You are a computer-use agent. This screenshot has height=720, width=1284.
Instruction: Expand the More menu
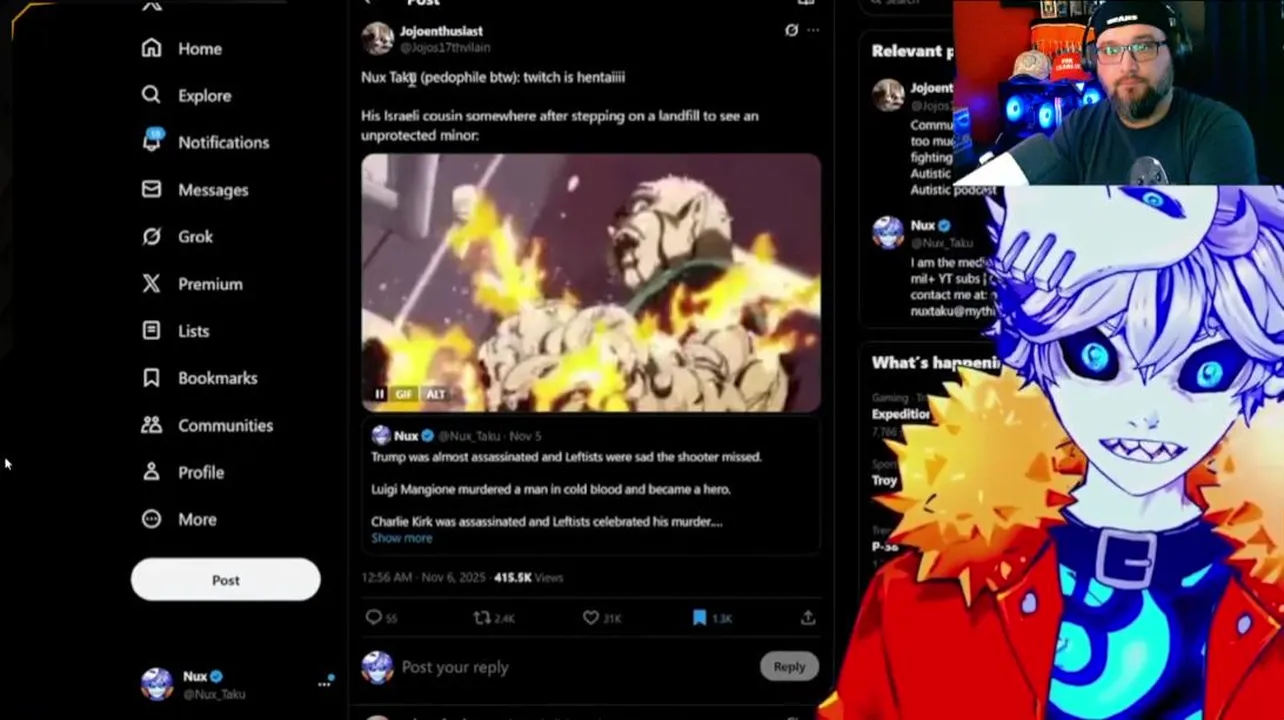pyautogui.click(x=180, y=519)
